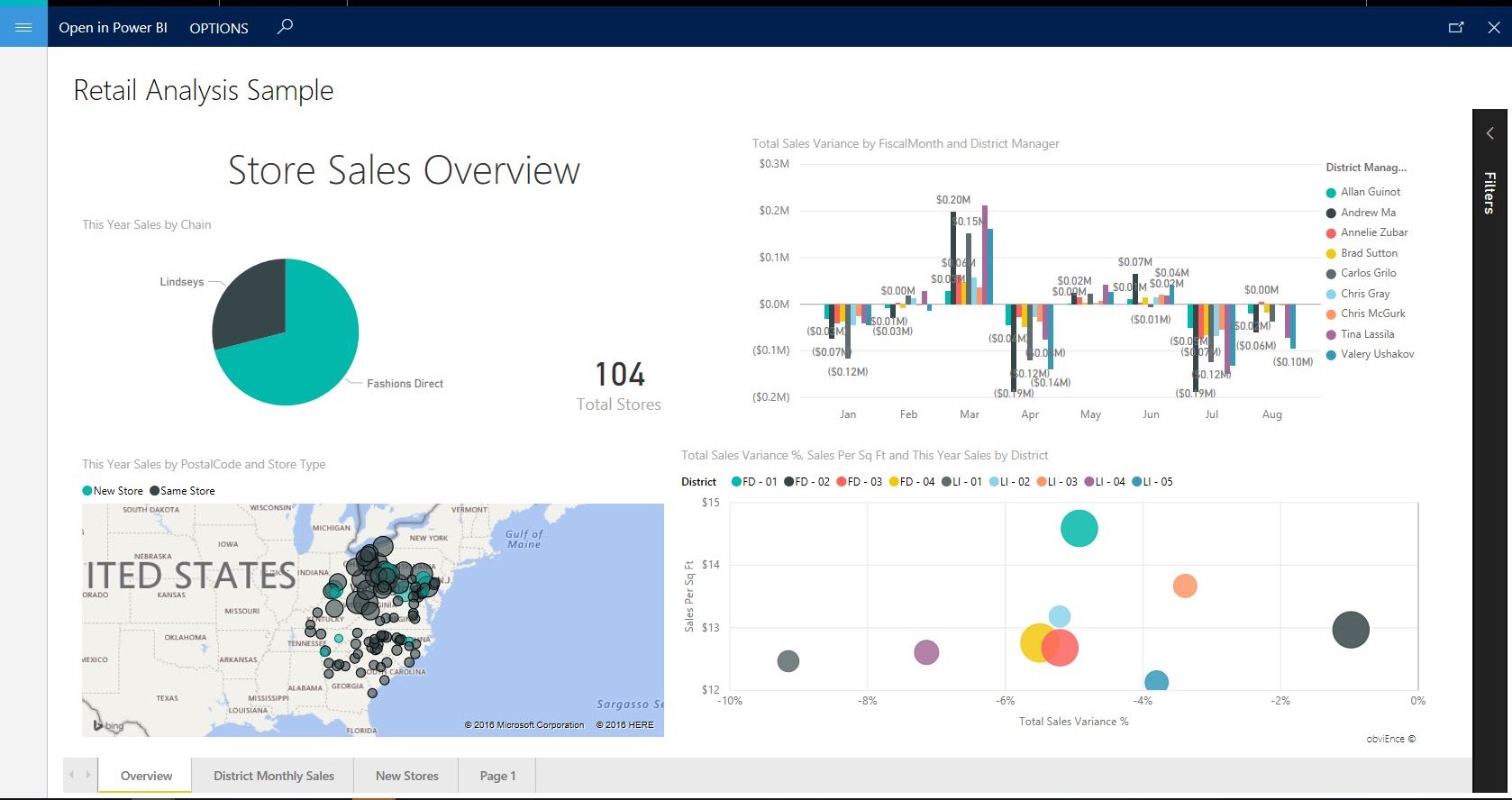Open the vertical Filters panel label

[1490, 193]
